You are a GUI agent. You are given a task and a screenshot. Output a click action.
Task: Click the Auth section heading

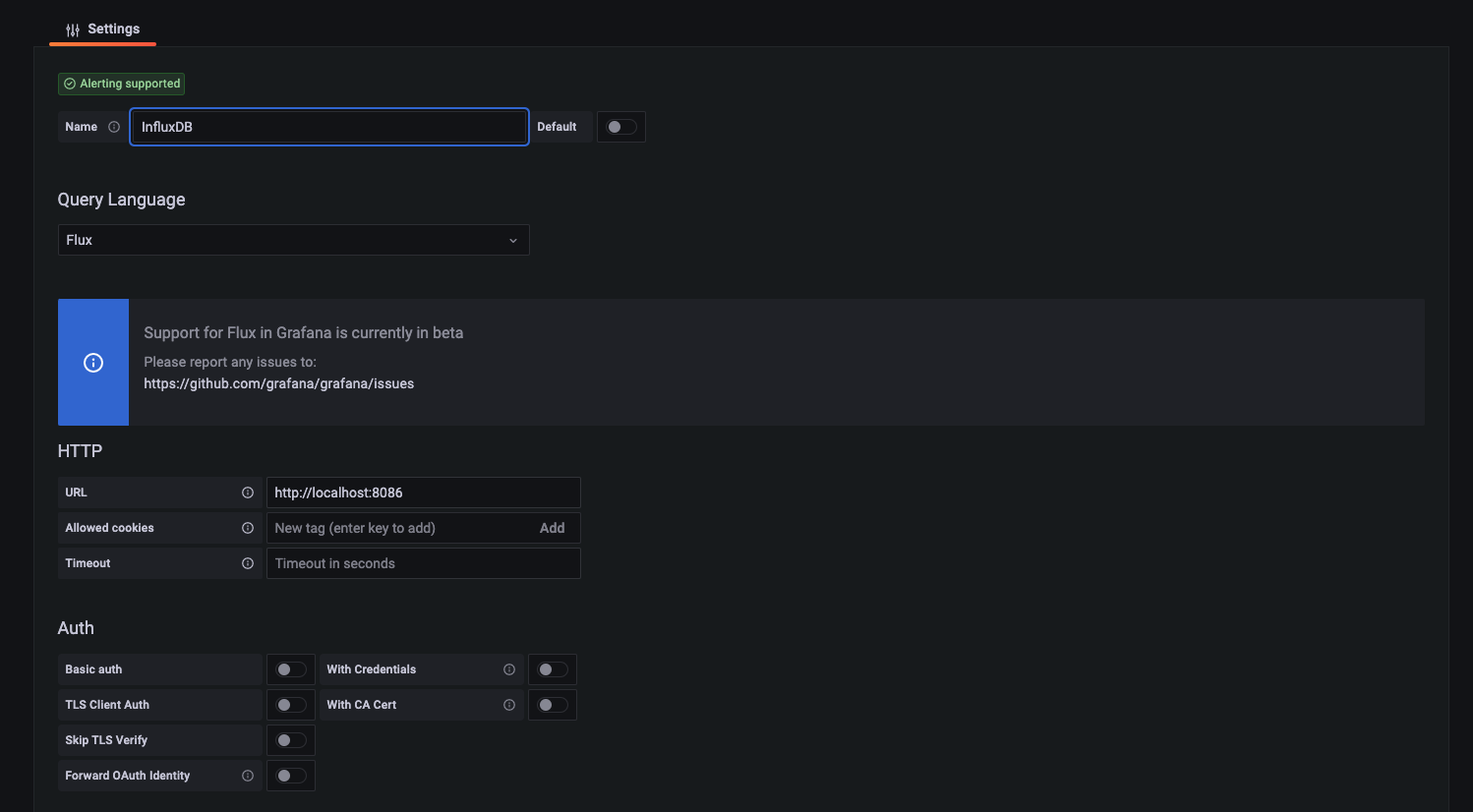tap(76, 628)
